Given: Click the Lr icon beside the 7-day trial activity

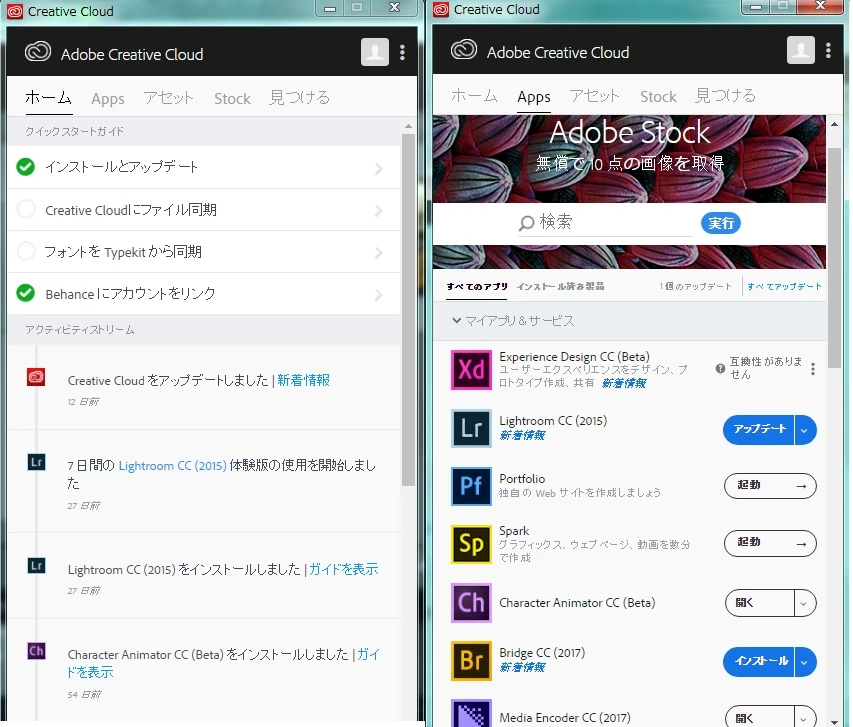Looking at the screenshot, I should point(36,463).
